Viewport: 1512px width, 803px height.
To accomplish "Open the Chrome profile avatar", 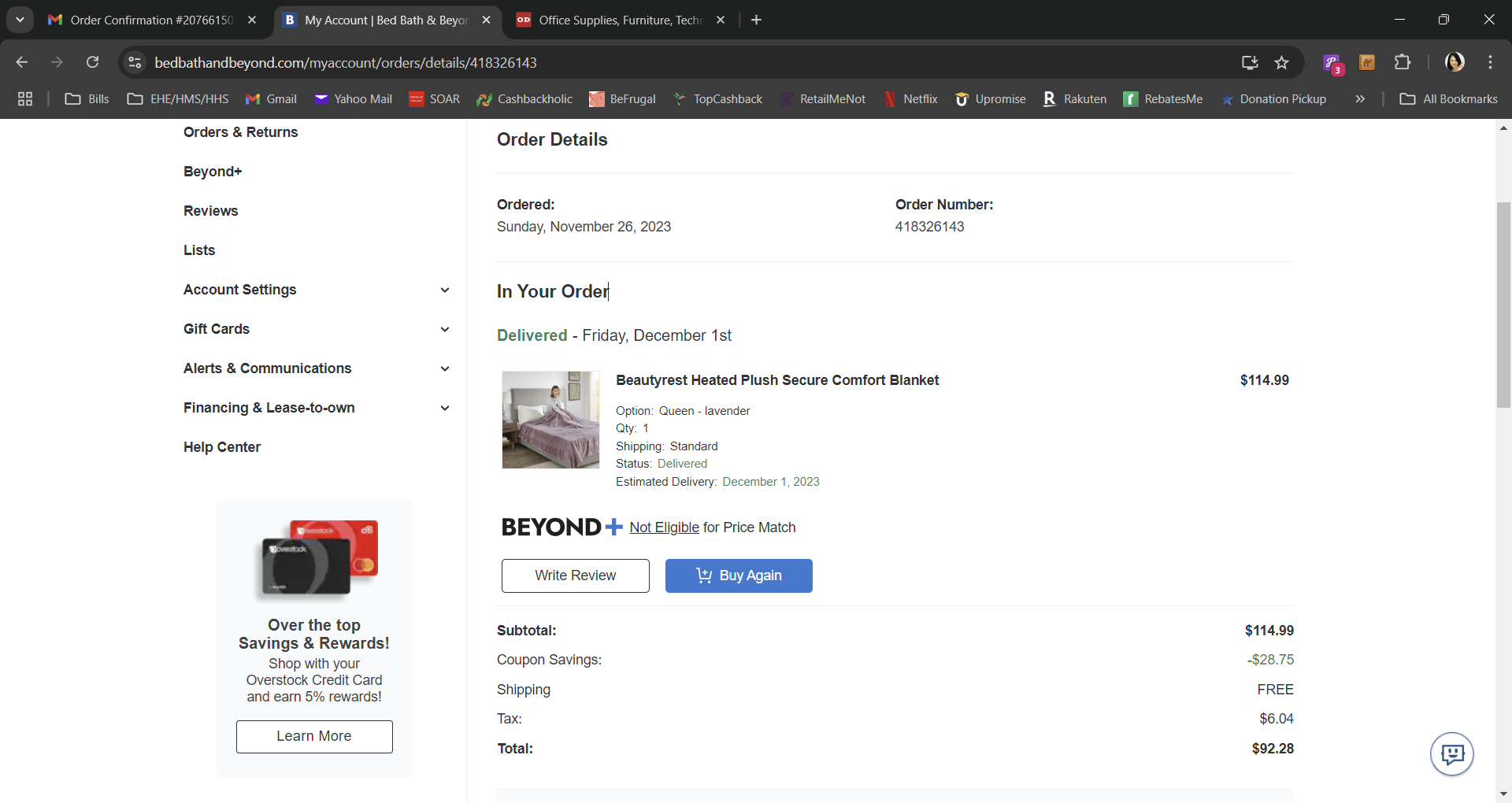I will [x=1455, y=62].
